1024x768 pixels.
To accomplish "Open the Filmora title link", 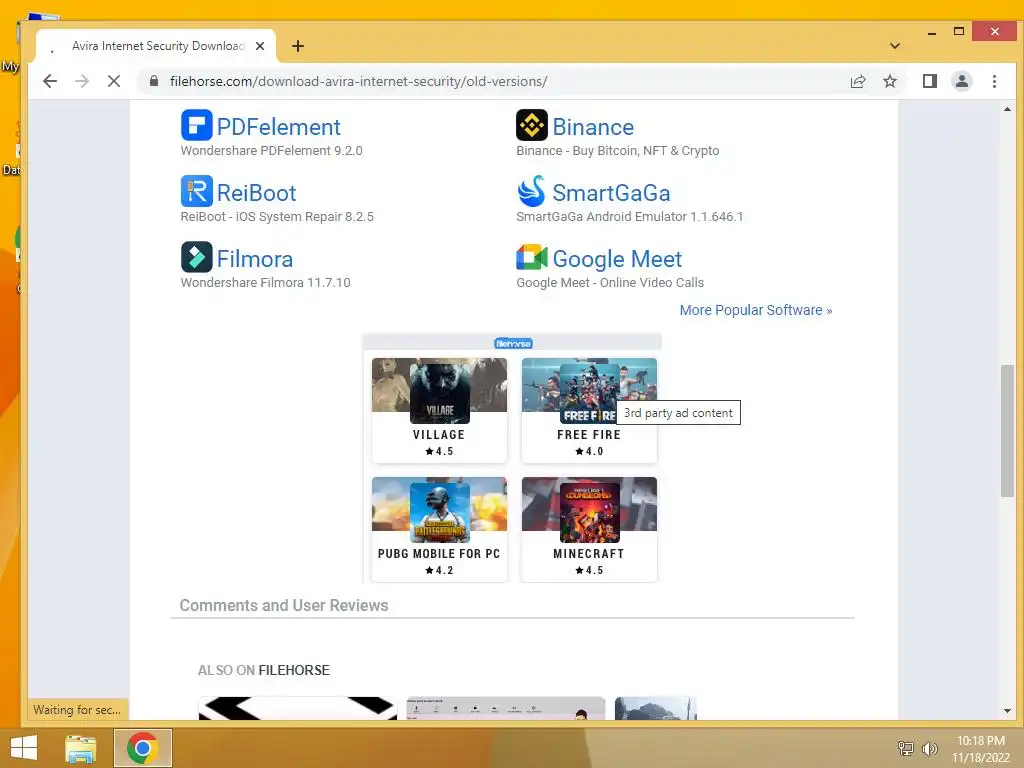I will tap(255, 259).
